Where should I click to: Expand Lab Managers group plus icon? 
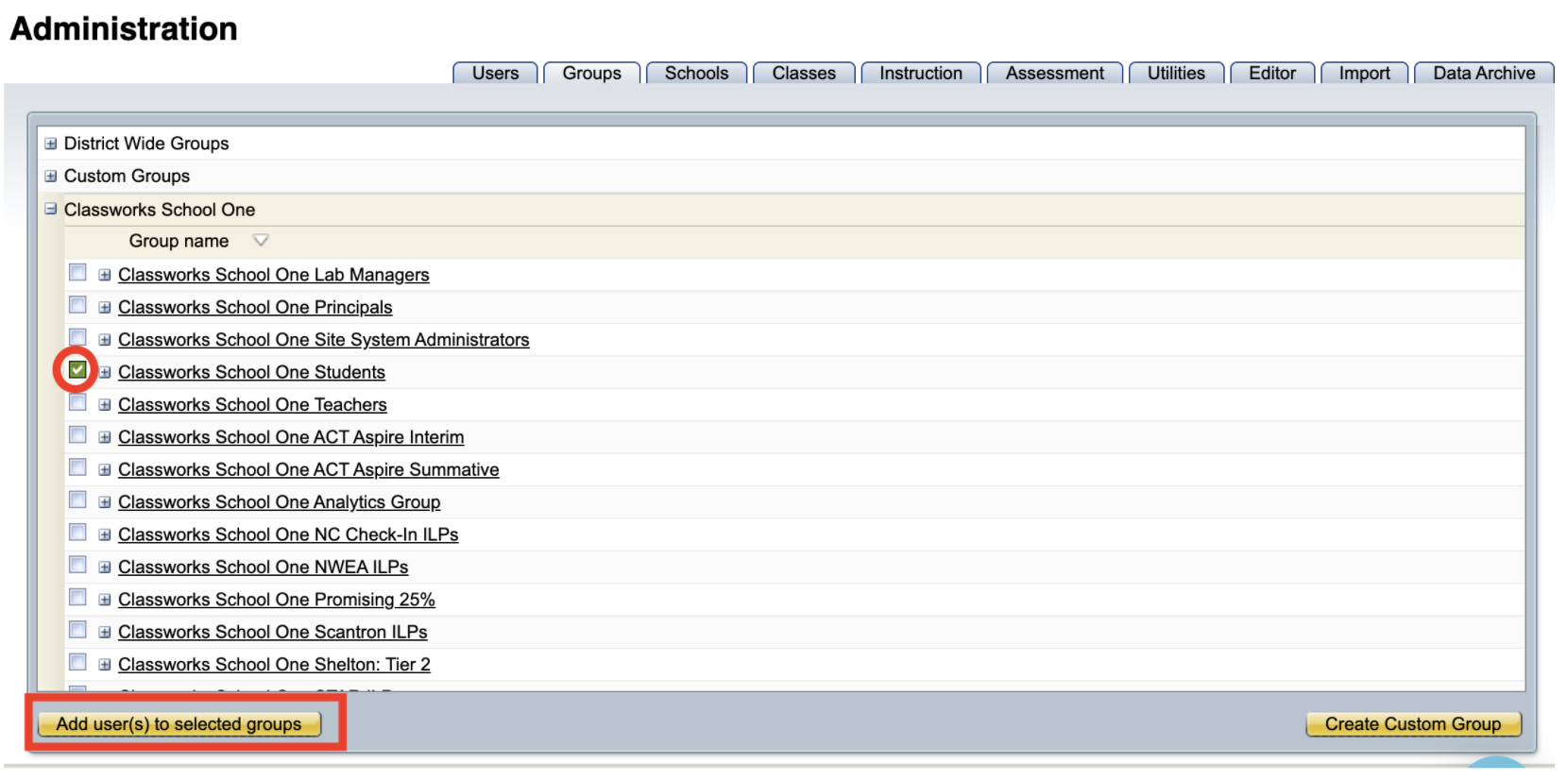point(105,275)
